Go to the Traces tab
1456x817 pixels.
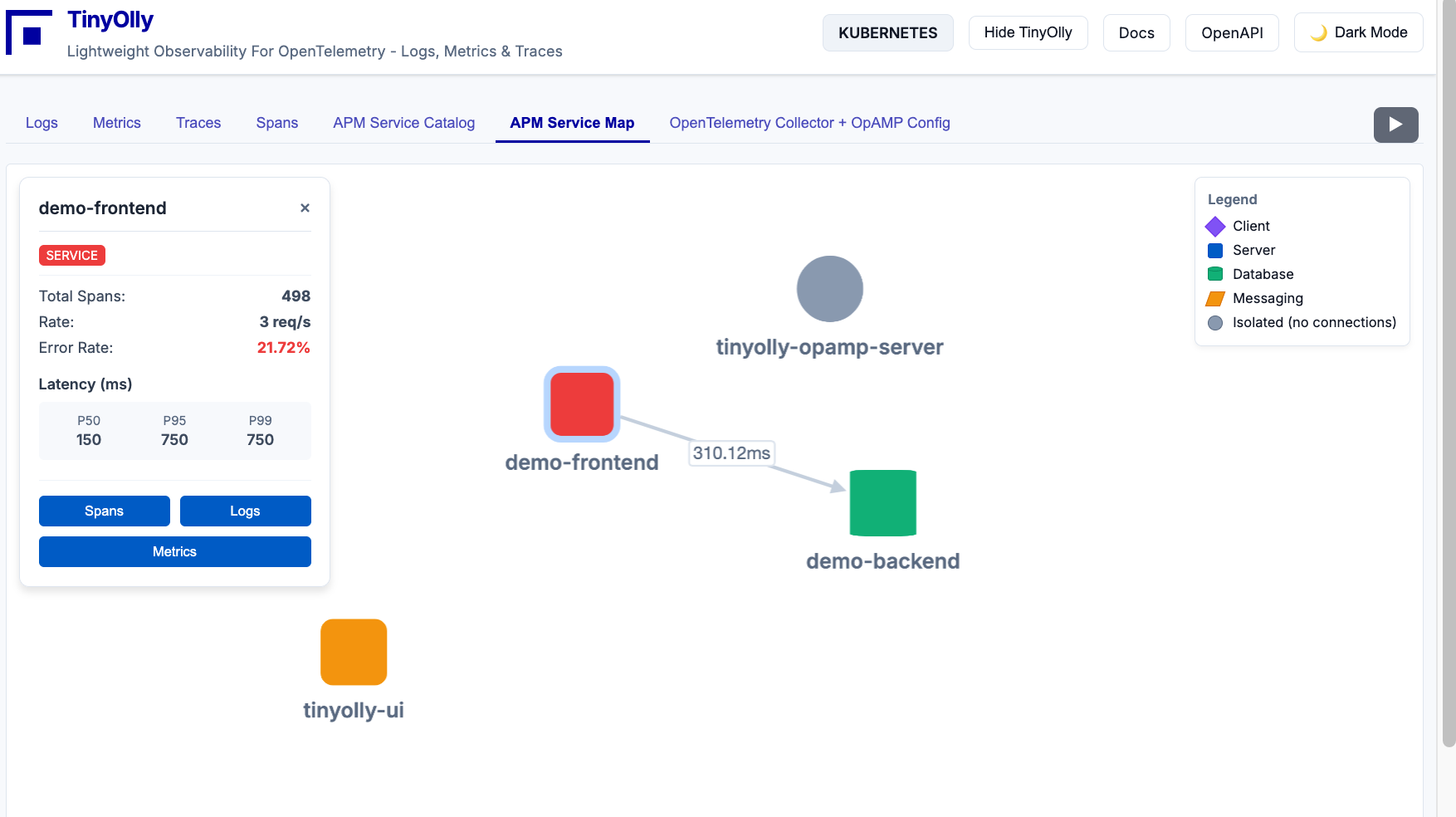pos(198,123)
